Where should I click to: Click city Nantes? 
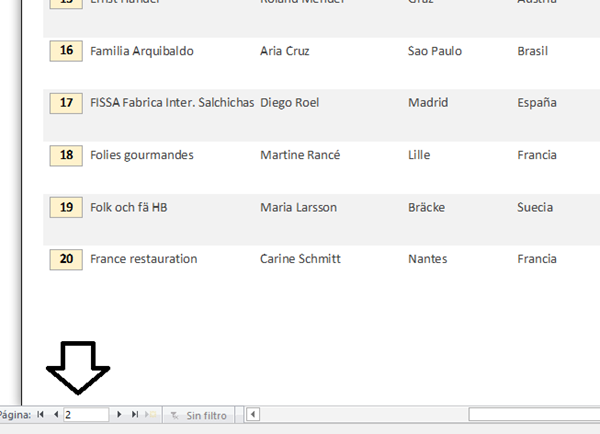click(x=428, y=259)
